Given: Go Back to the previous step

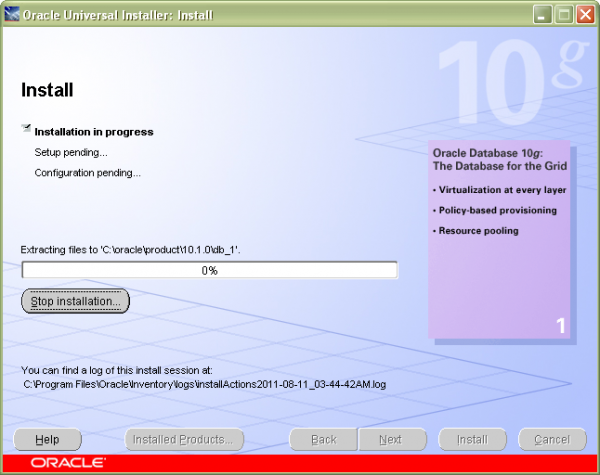Looking at the screenshot, I should point(324,439).
